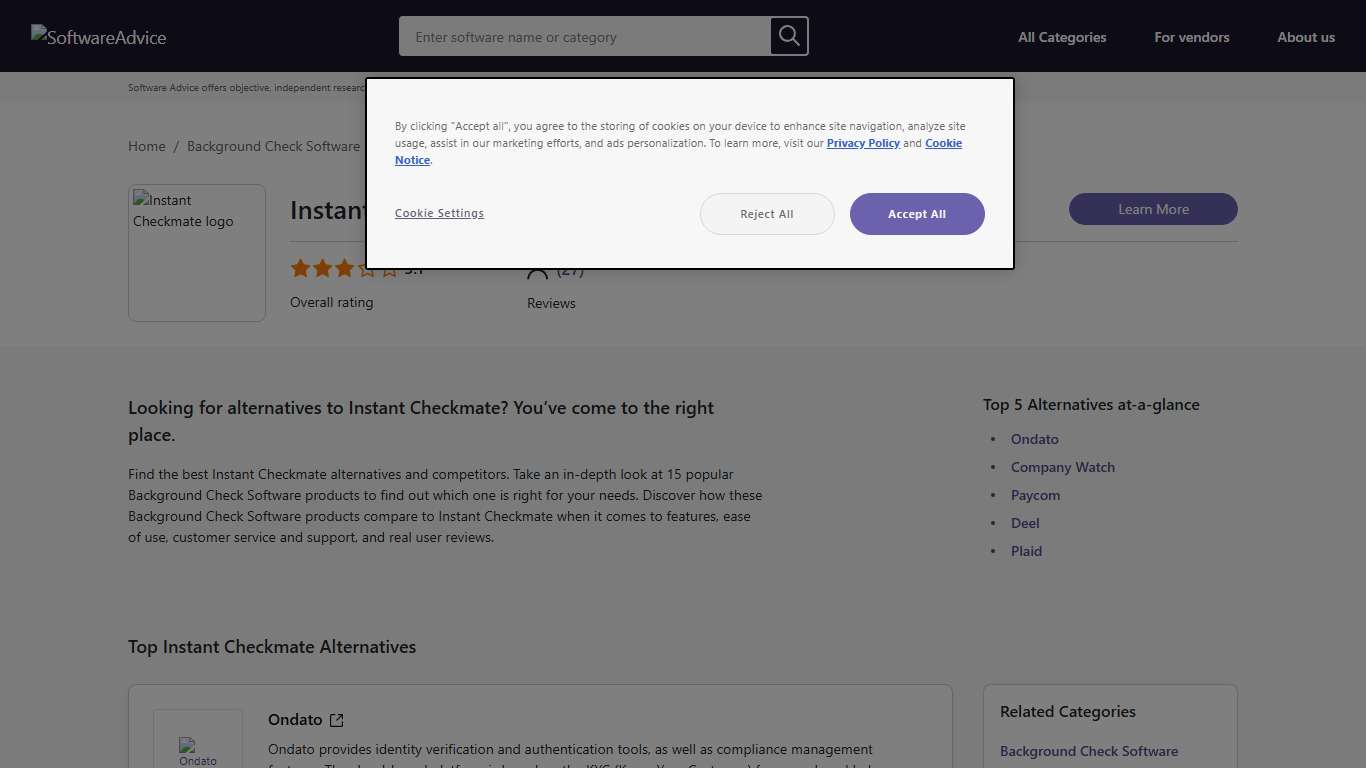Click the reviews people icon

[537, 268]
